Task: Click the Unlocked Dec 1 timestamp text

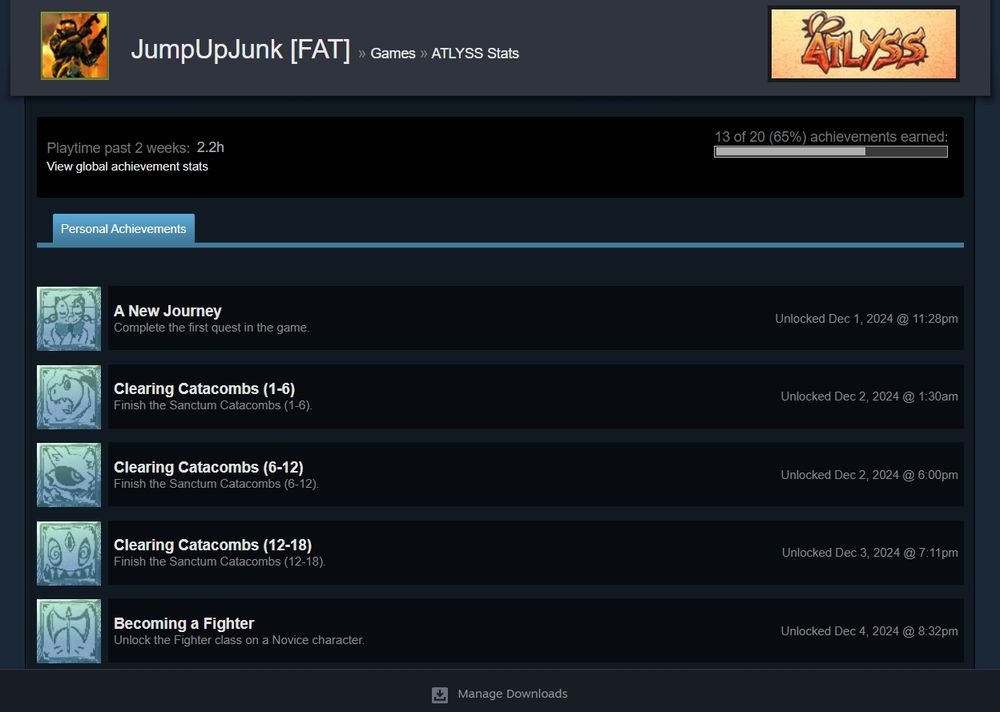Action: pos(866,318)
